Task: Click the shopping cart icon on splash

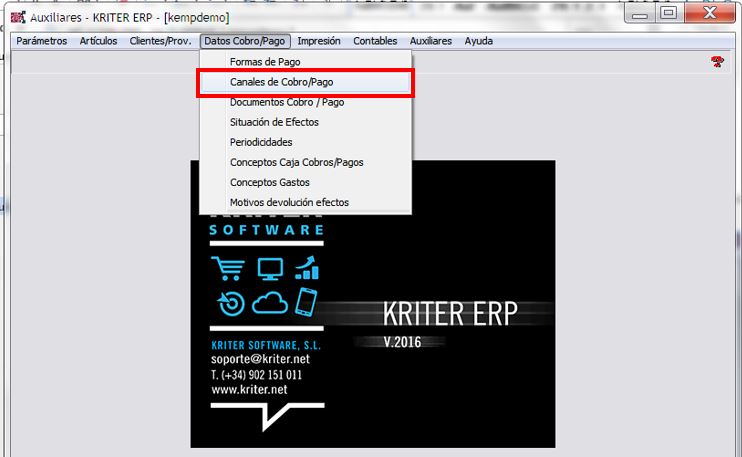Action: coord(229,268)
